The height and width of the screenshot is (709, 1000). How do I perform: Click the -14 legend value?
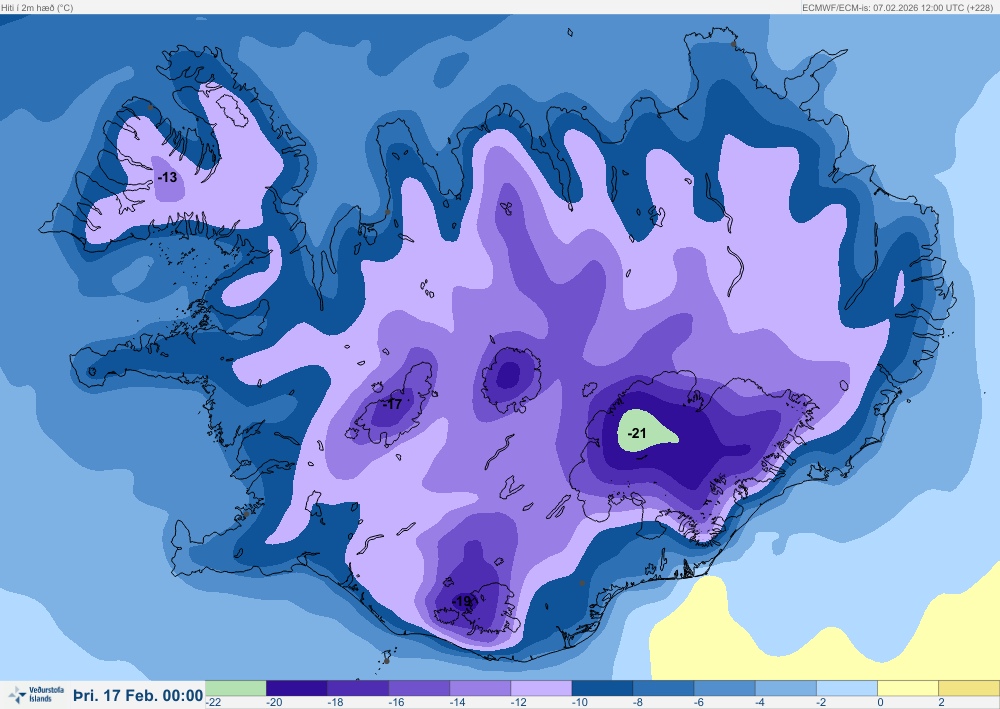tap(458, 703)
